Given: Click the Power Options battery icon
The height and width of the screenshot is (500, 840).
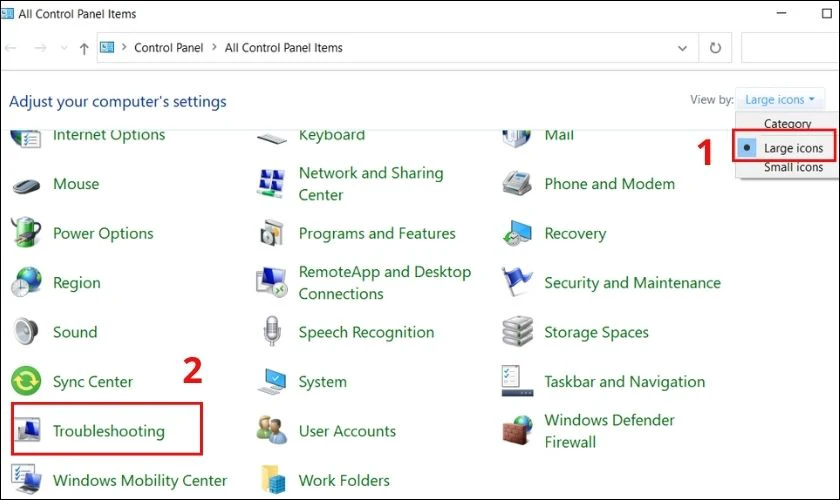Looking at the screenshot, I should tap(26, 232).
